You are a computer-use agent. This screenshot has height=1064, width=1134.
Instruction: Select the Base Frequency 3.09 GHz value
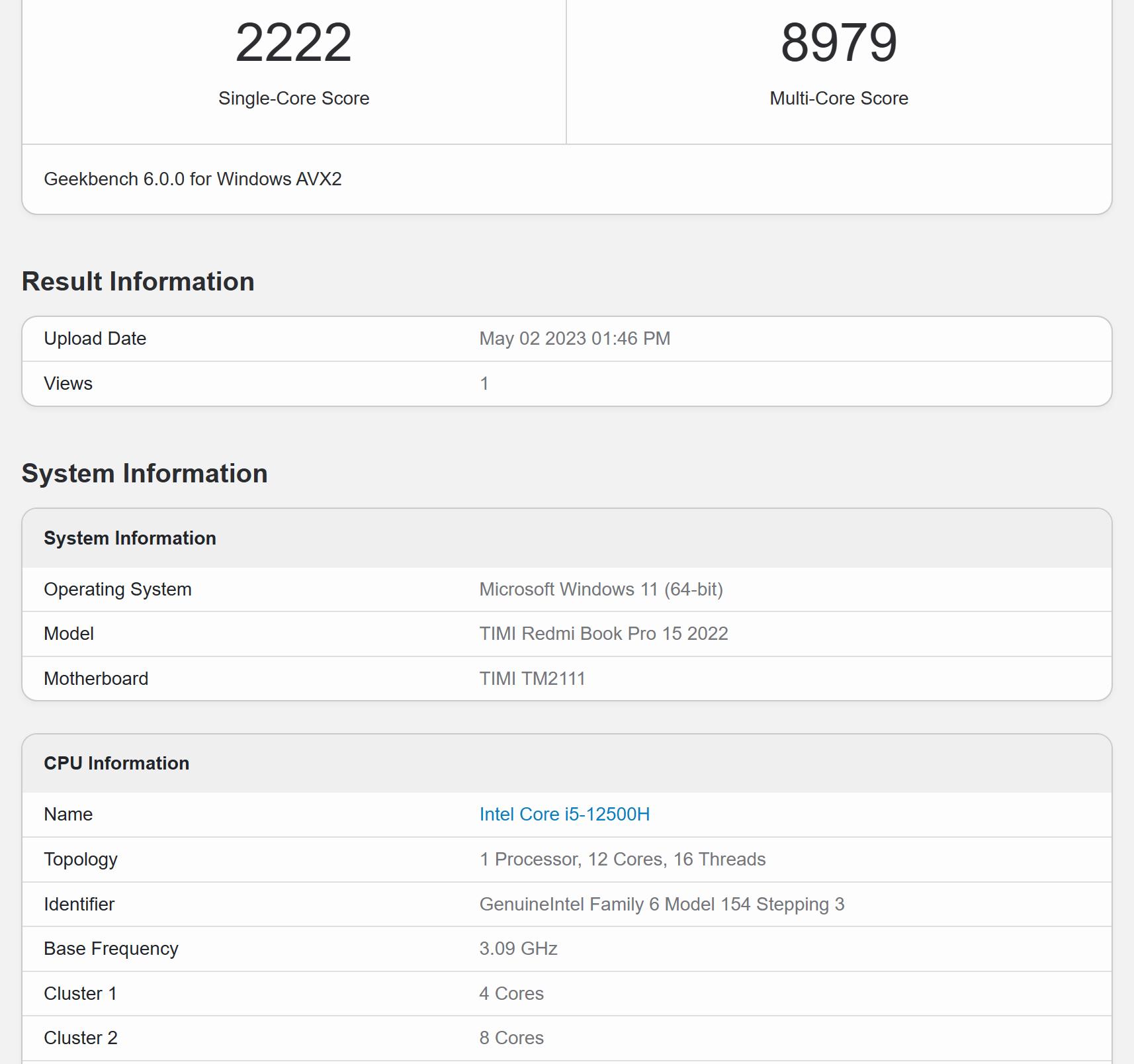click(518, 948)
